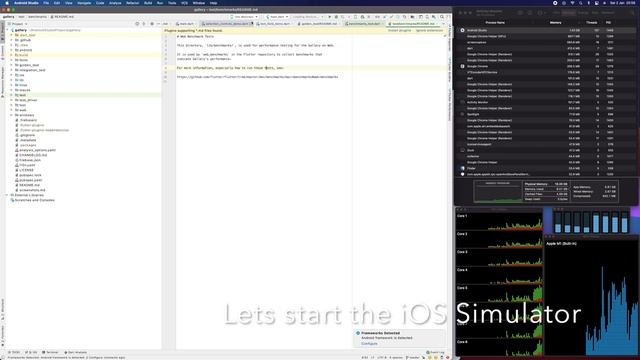Open the Dart Analysis tool window
This screenshot has width=640, height=360.
pyautogui.click(x=76, y=352)
